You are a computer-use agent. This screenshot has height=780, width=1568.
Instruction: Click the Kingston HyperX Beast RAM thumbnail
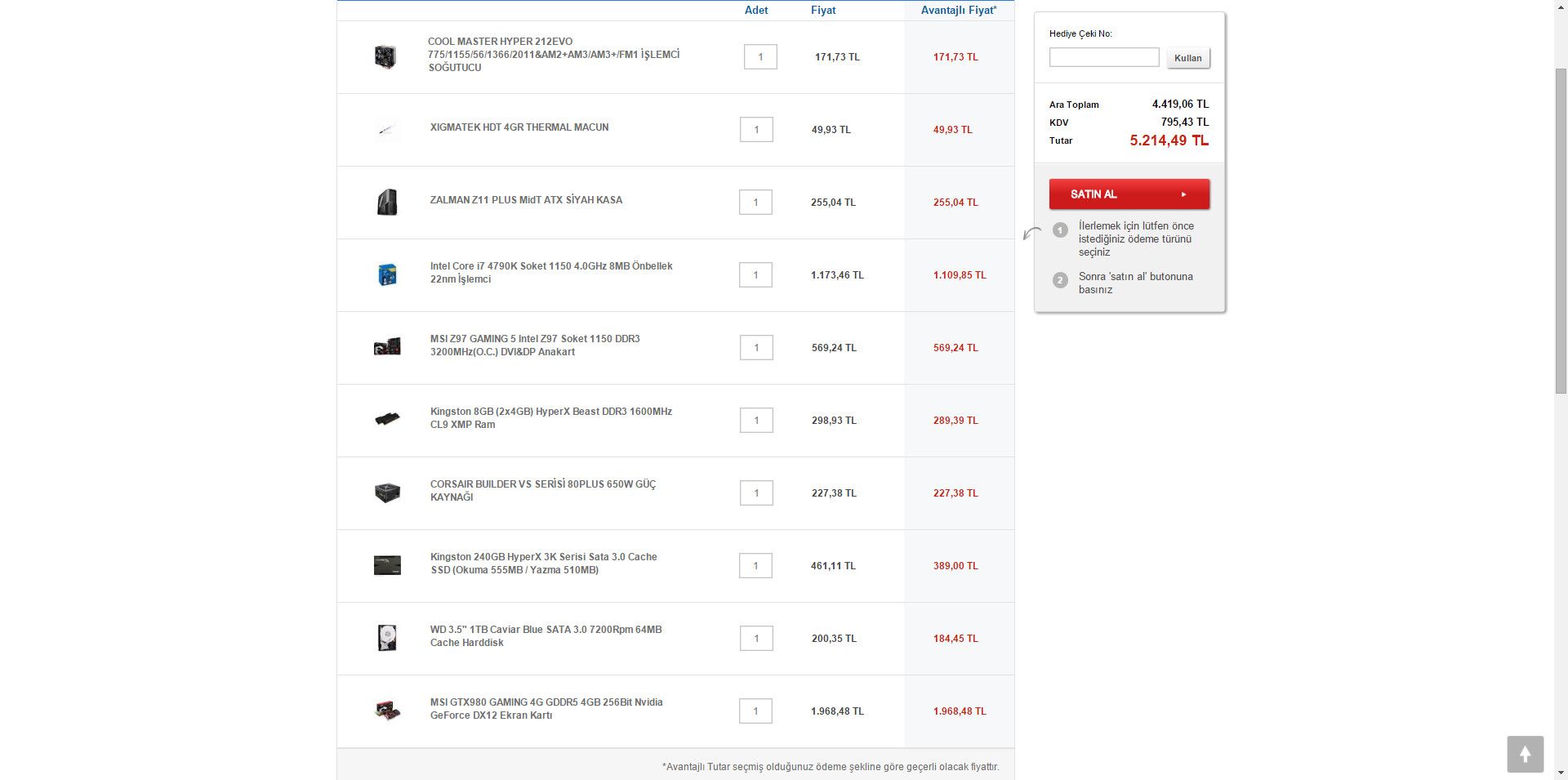(387, 420)
